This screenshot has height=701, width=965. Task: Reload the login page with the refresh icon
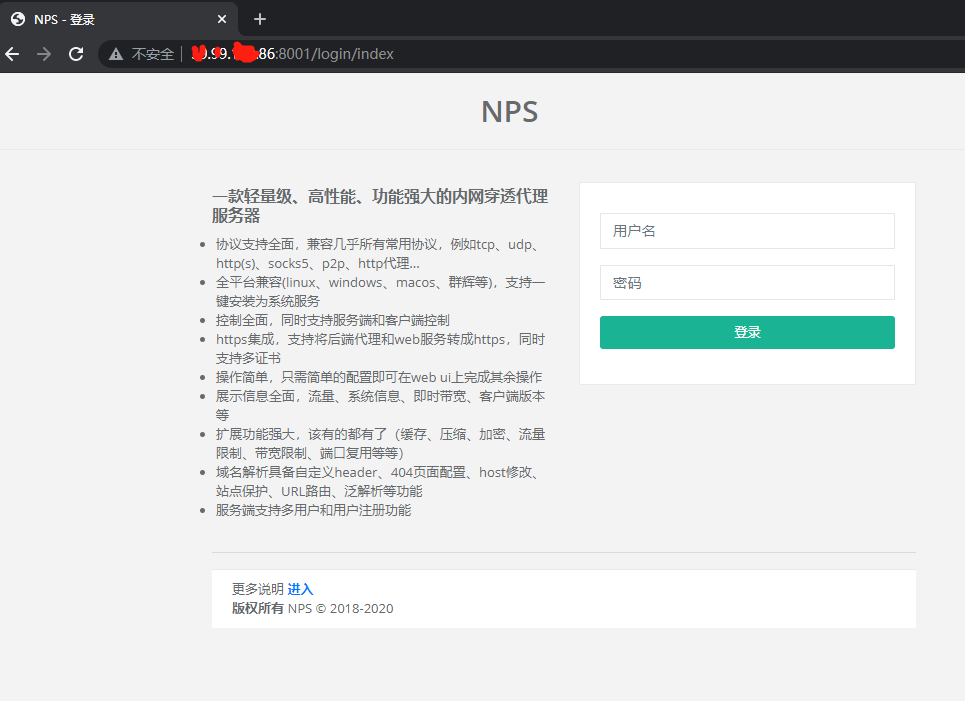point(76,54)
